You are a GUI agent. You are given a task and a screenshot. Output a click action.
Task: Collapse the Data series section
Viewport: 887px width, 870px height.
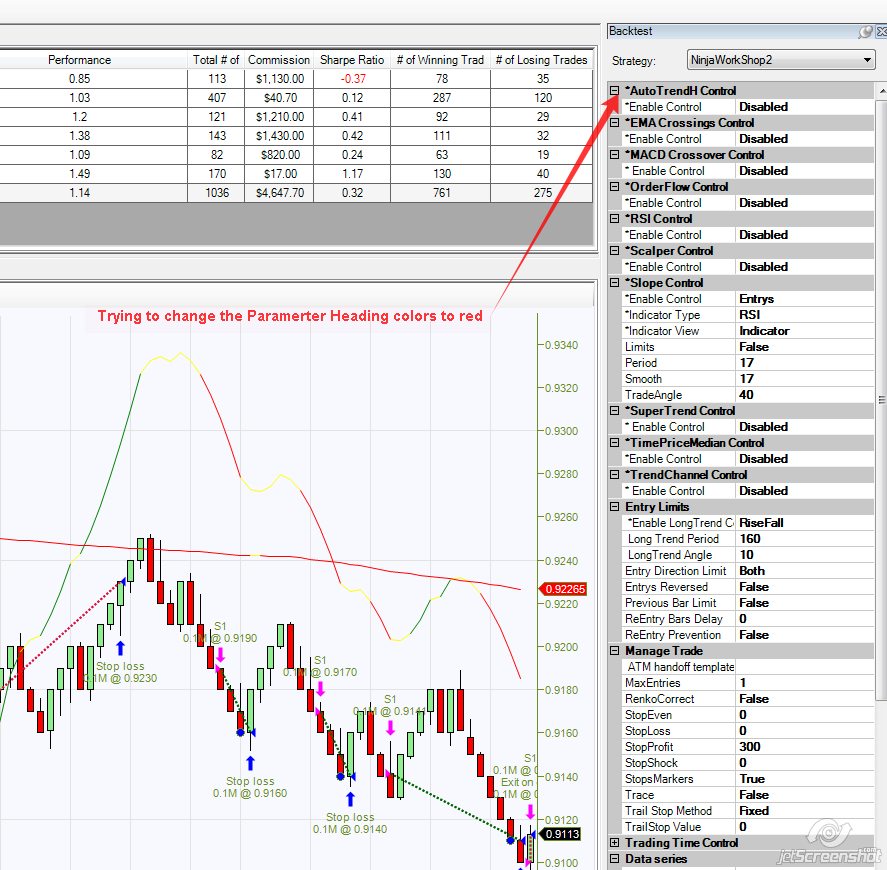coord(614,859)
